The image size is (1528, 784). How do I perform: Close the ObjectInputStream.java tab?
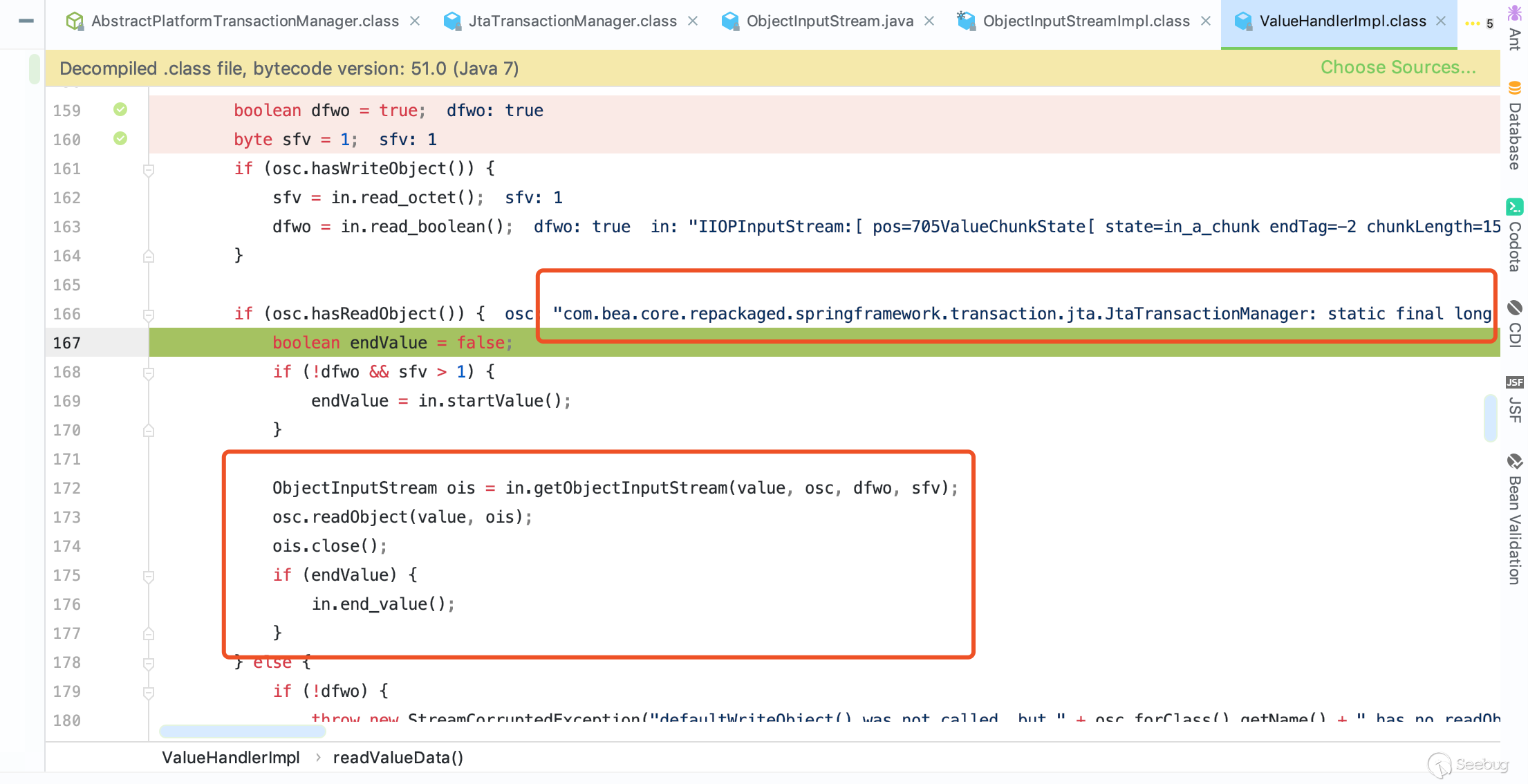929,21
